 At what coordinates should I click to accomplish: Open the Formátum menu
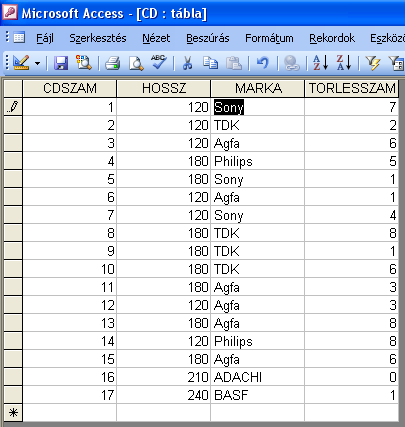269,38
